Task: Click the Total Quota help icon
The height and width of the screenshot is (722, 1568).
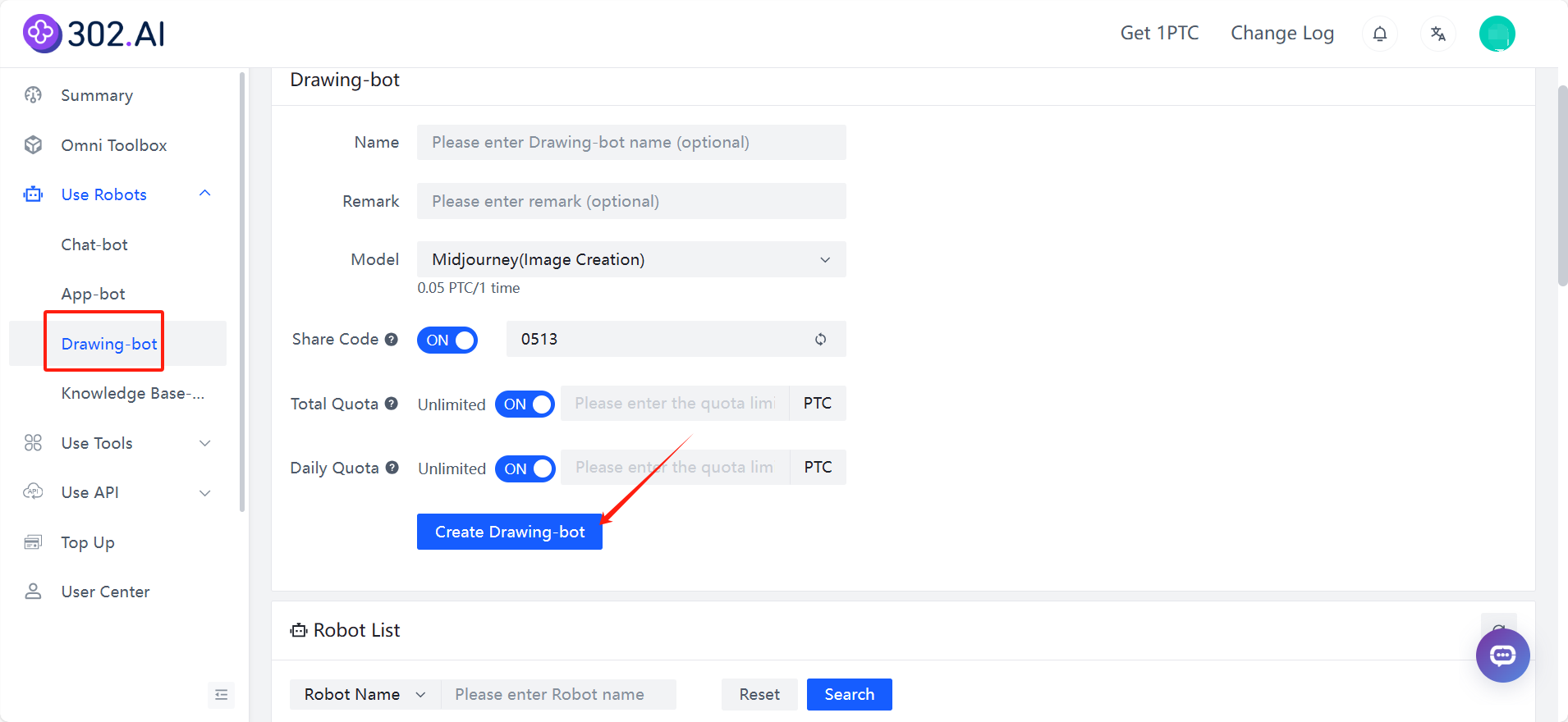Action: [x=392, y=404]
